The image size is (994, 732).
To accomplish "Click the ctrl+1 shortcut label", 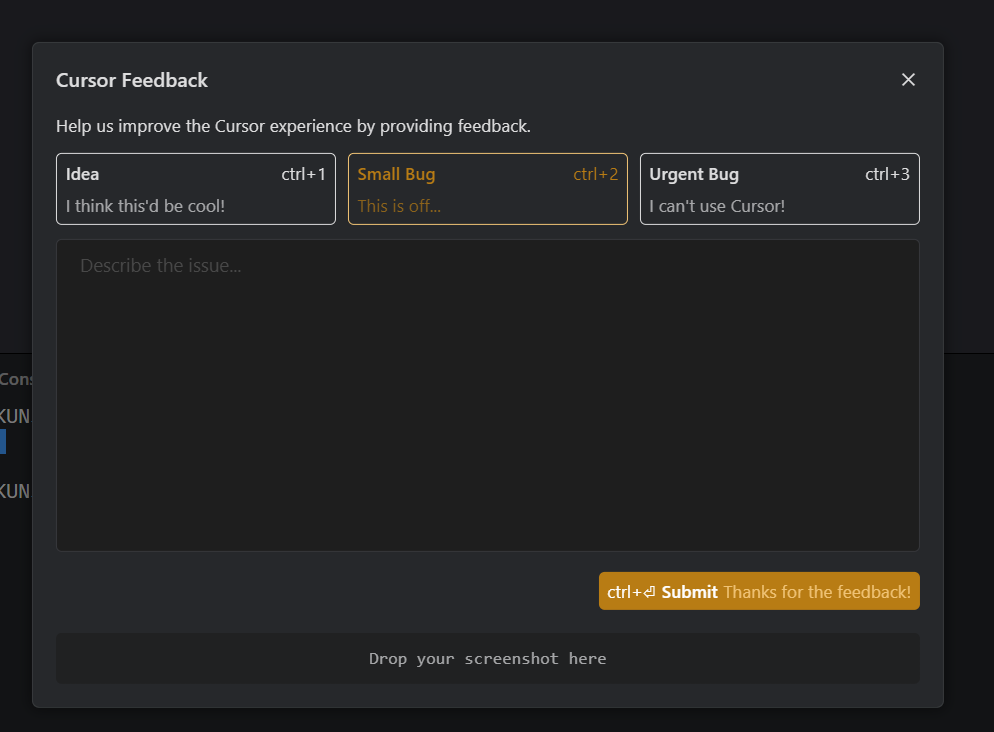I will [x=303, y=175].
